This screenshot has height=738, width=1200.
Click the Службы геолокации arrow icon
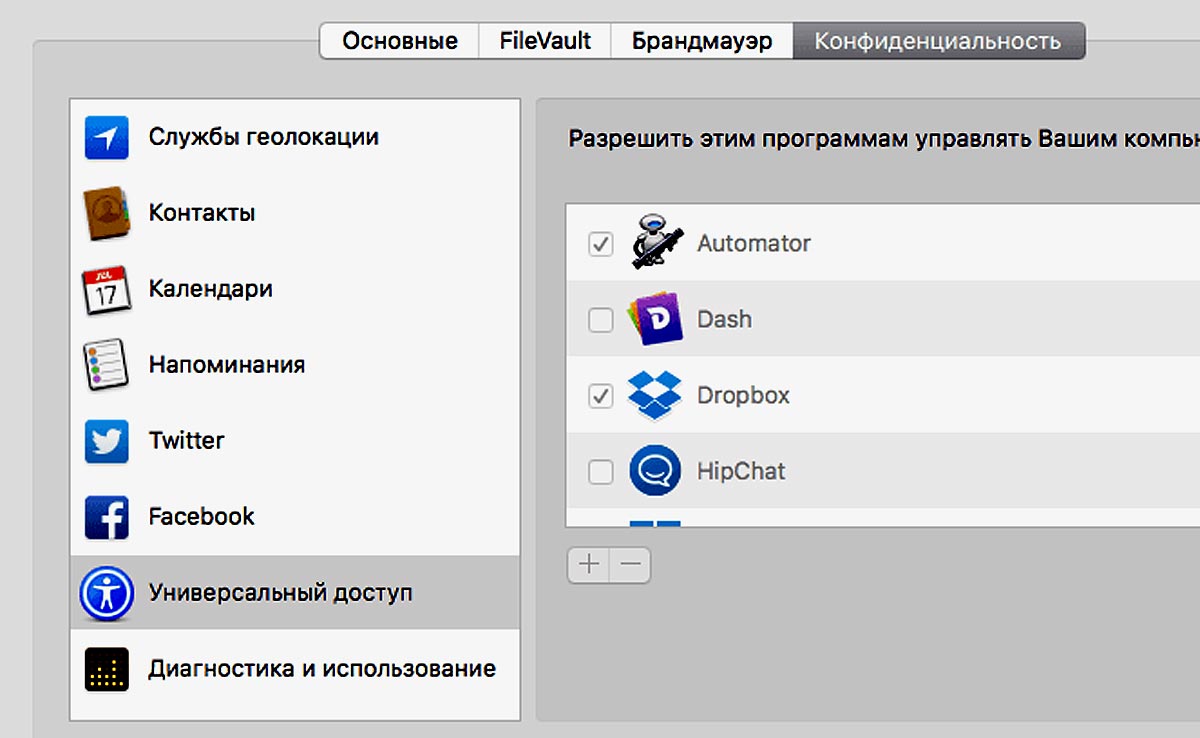click(x=106, y=137)
